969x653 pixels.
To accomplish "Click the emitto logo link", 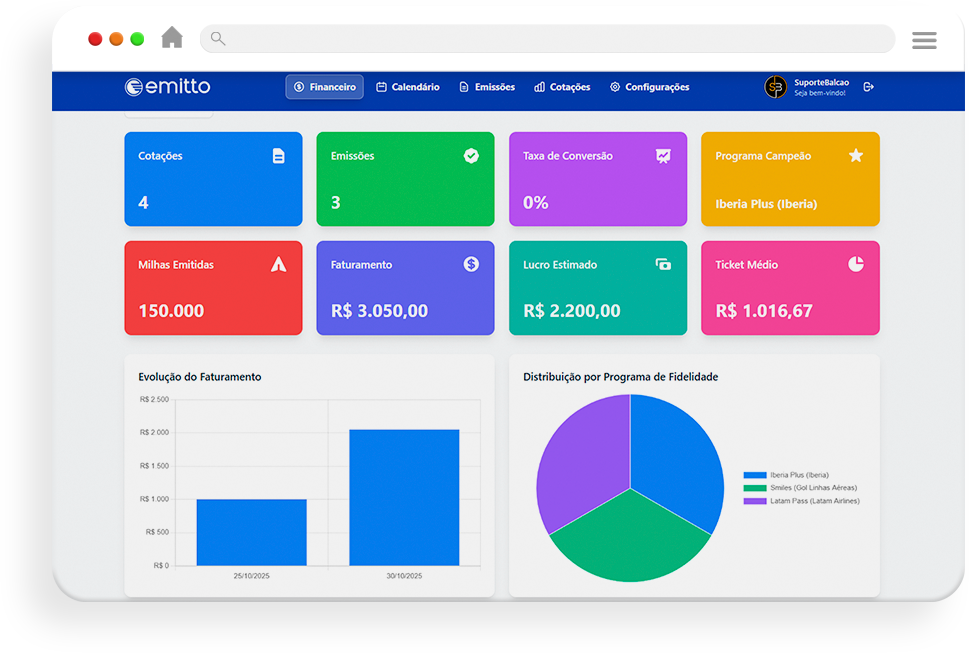I will 168,87.
